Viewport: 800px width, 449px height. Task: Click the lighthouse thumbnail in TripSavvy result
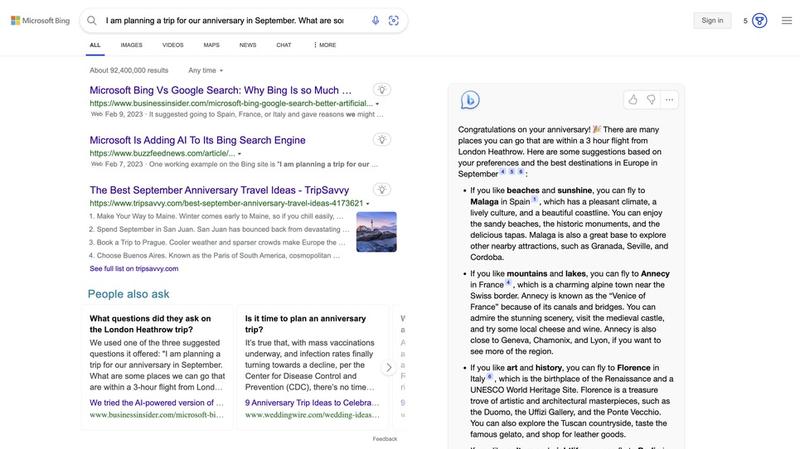(377, 232)
